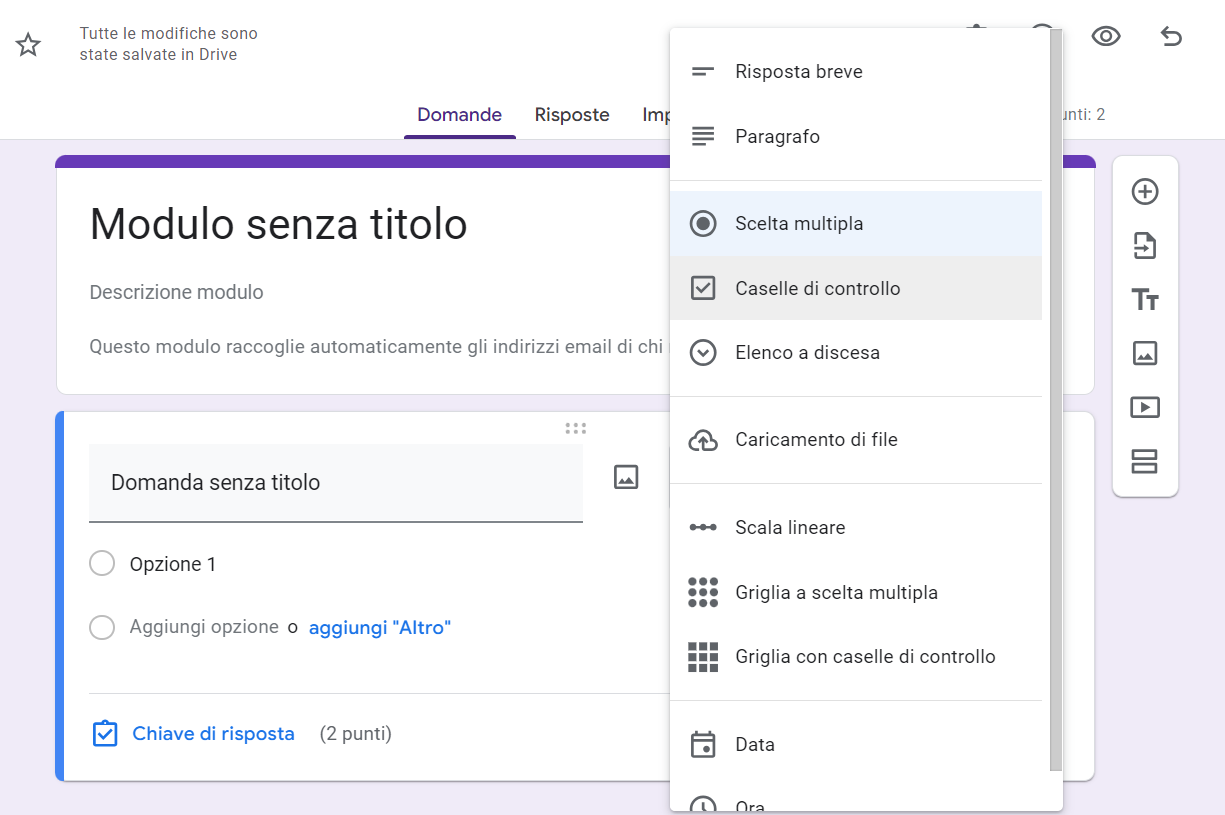The width and height of the screenshot is (1225, 815).
Task: Add title and description block
Action: [1144, 300]
